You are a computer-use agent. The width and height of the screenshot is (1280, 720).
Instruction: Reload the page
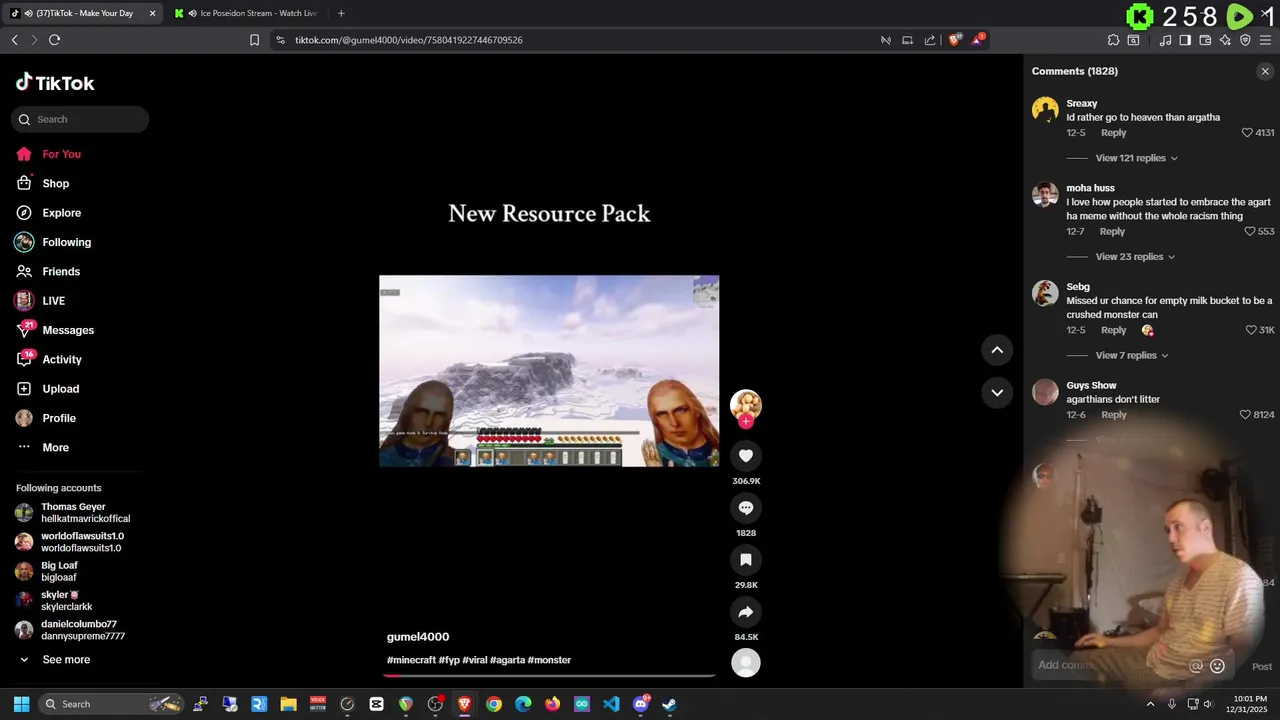pos(55,40)
